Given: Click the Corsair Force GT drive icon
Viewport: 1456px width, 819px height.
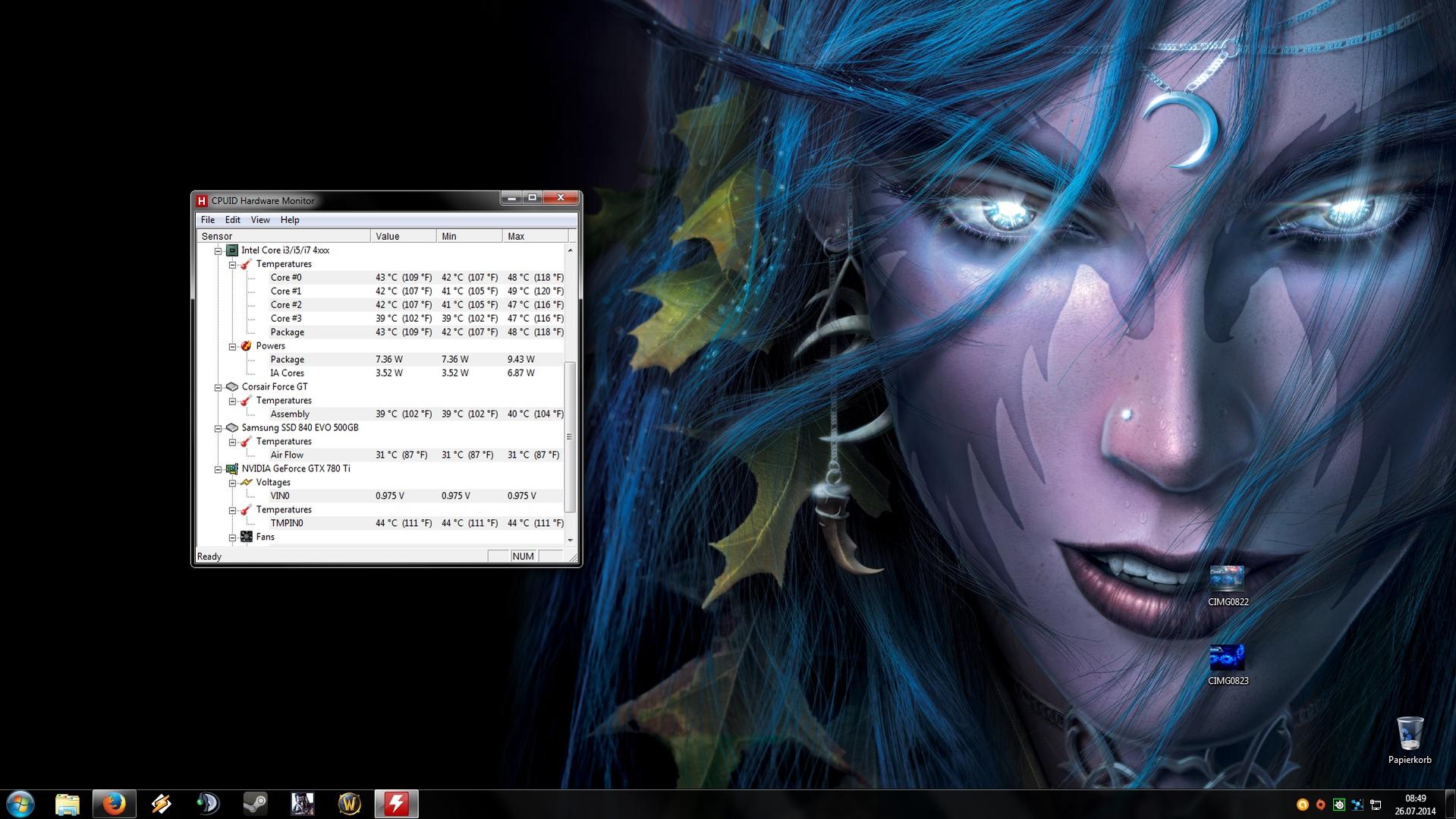Looking at the screenshot, I should click(x=232, y=387).
